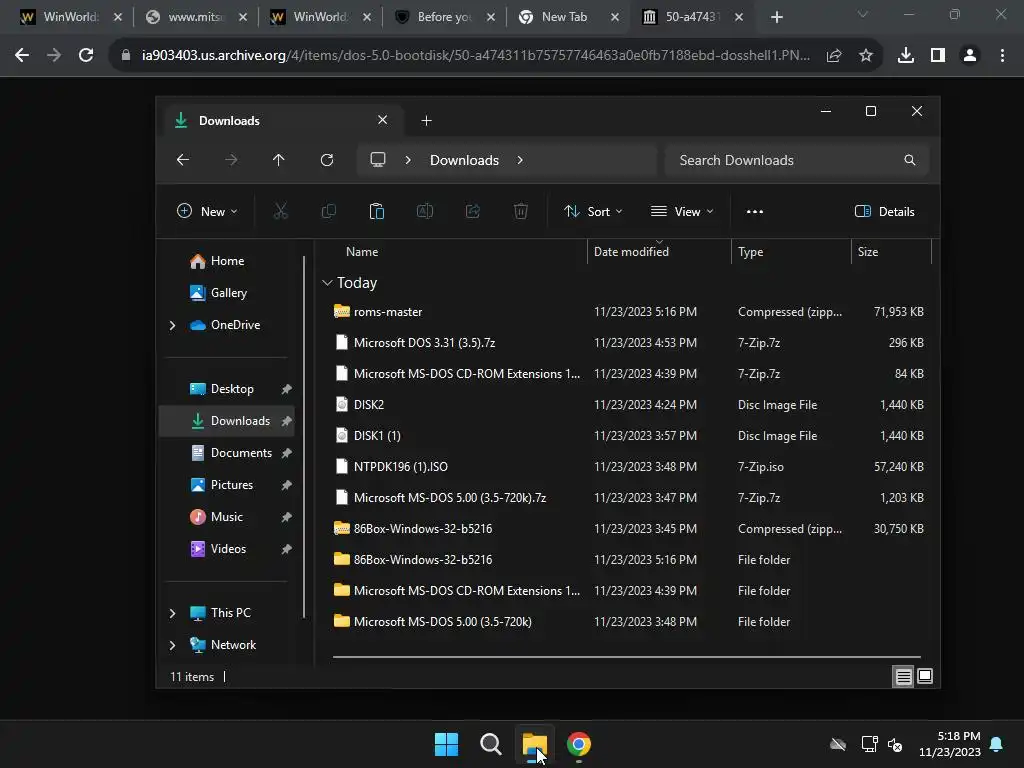Expand This PC tree node
This screenshot has width=1024, height=768.
pyautogui.click(x=172, y=613)
